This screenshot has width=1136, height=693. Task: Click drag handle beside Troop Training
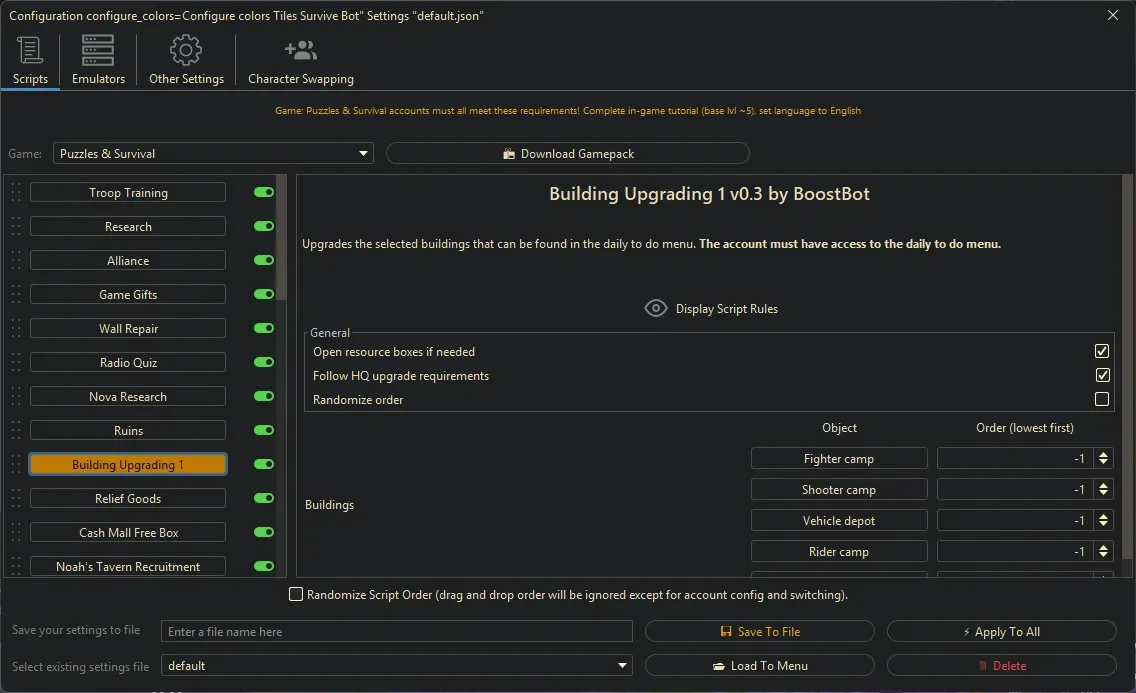15,193
